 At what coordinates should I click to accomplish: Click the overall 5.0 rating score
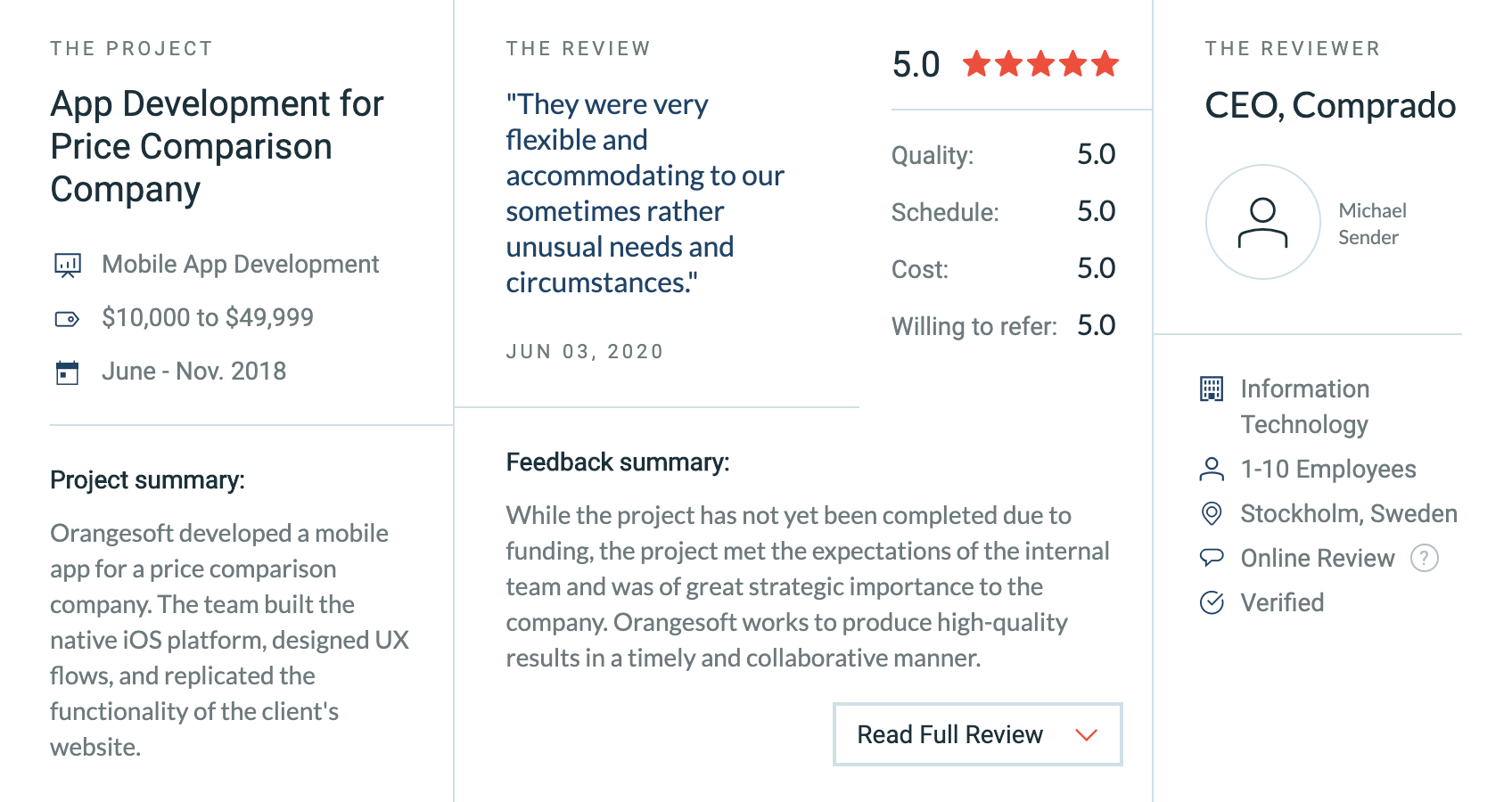click(x=916, y=65)
